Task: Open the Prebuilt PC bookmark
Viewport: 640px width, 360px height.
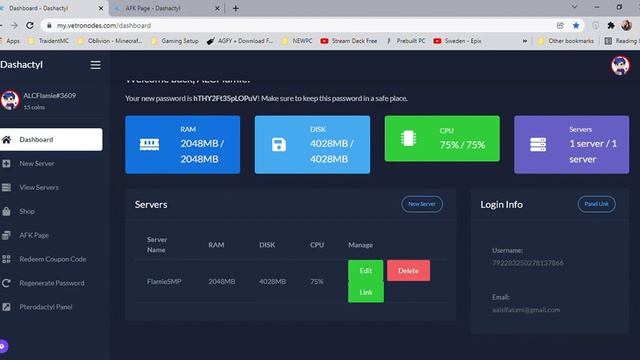Action: coord(406,41)
